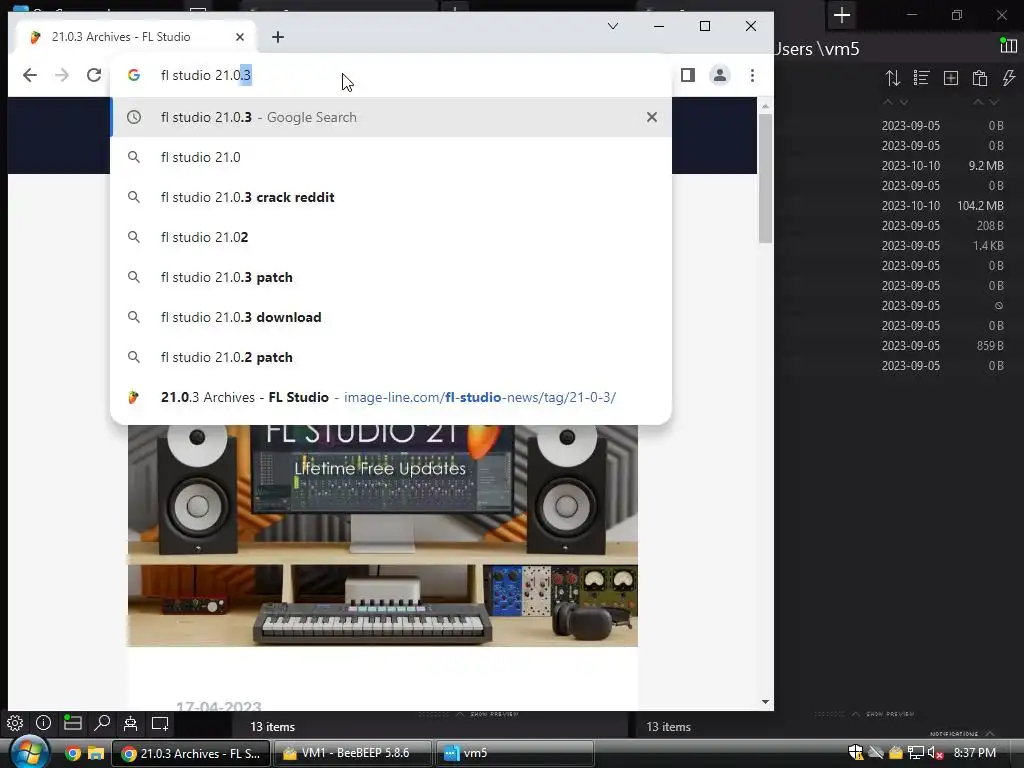Remove the 'fl studio 21.0.3' history suggestion
1024x768 pixels.
pyautogui.click(x=652, y=117)
